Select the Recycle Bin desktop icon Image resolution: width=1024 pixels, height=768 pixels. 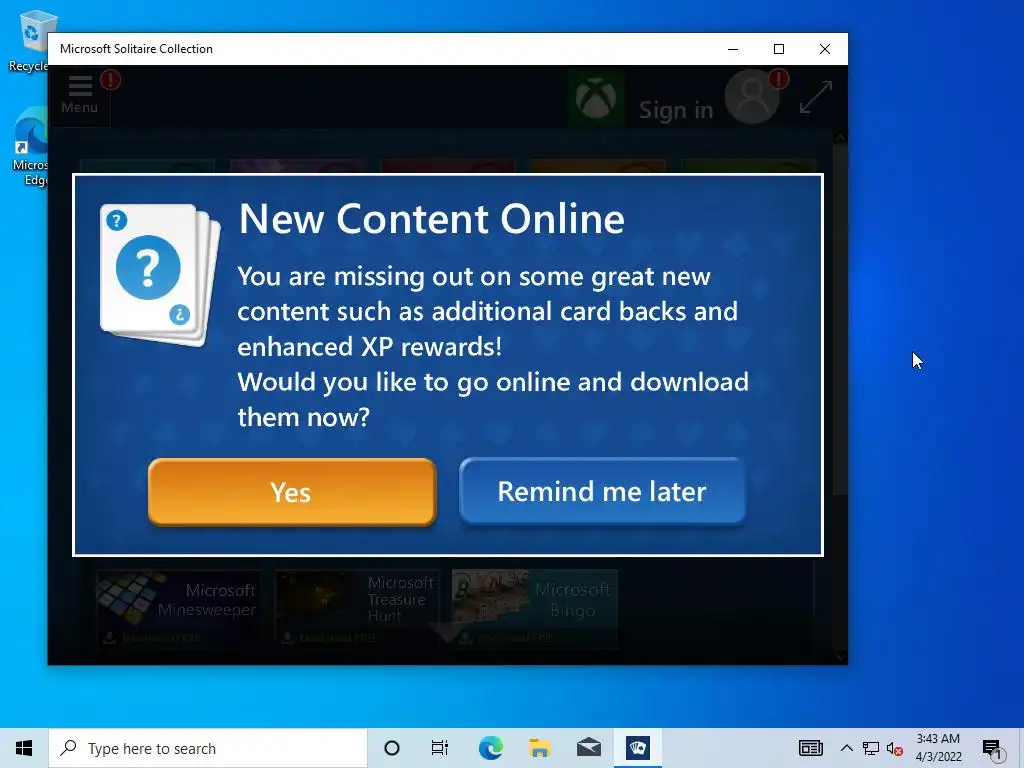tap(29, 40)
